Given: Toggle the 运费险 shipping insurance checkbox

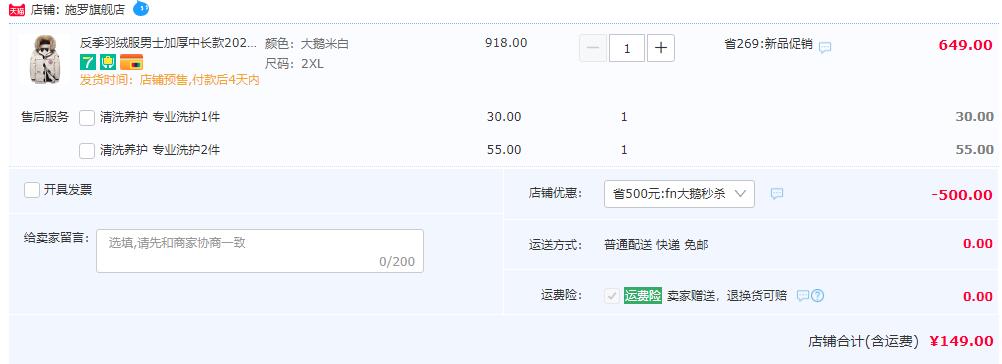Looking at the screenshot, I should 612,296.
